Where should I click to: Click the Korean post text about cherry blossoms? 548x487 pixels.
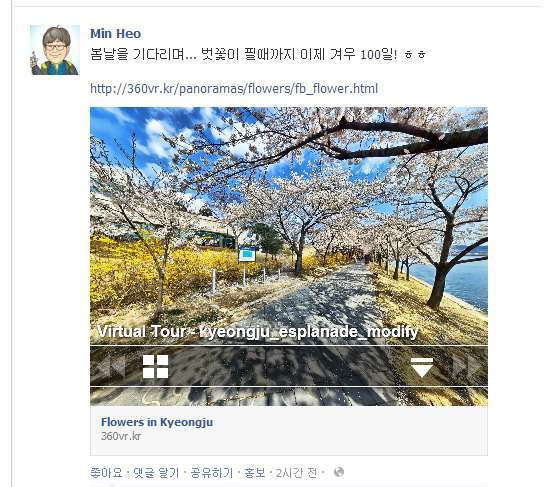(258, 55)
